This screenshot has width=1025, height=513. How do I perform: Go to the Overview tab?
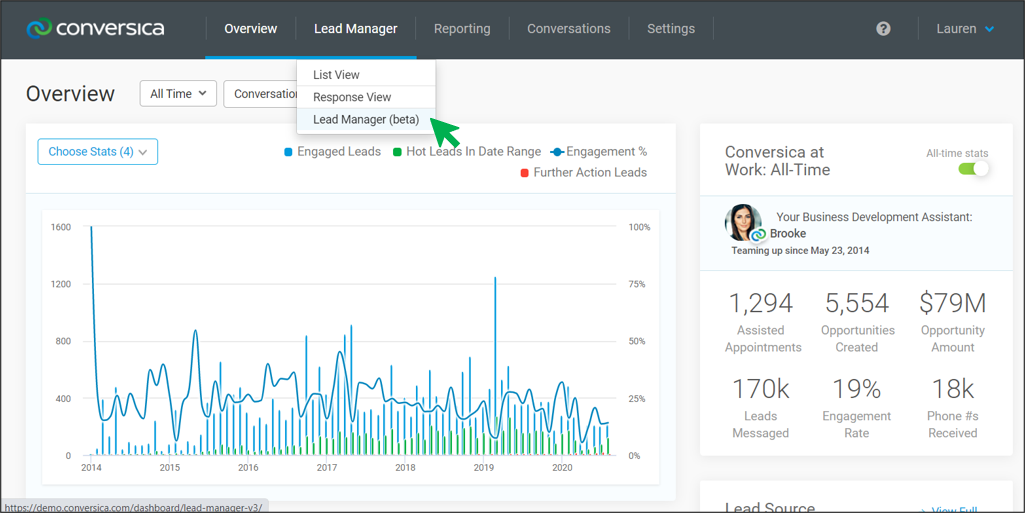pos(250,29)
